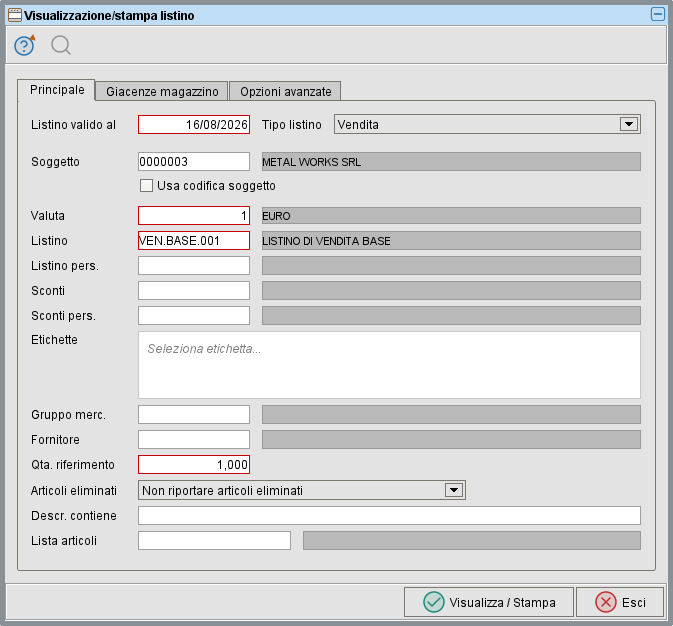This screenshot has height=626, width=673.
Task: Open the help icon in toolbar
Action: click(x=24, y=45)
